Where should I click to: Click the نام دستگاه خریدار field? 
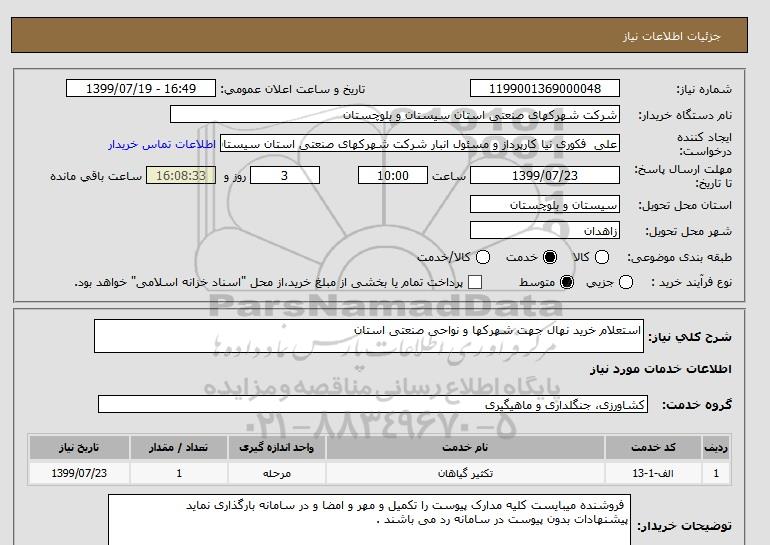pyautogui.click(x=395, y=115)
